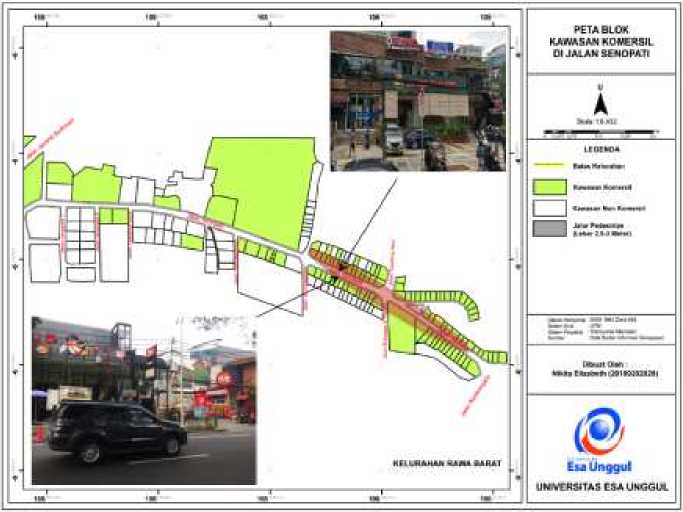683x512 pixels.
Task: Click the scale bar below north arrow
Action: click(x=599, y=131)
